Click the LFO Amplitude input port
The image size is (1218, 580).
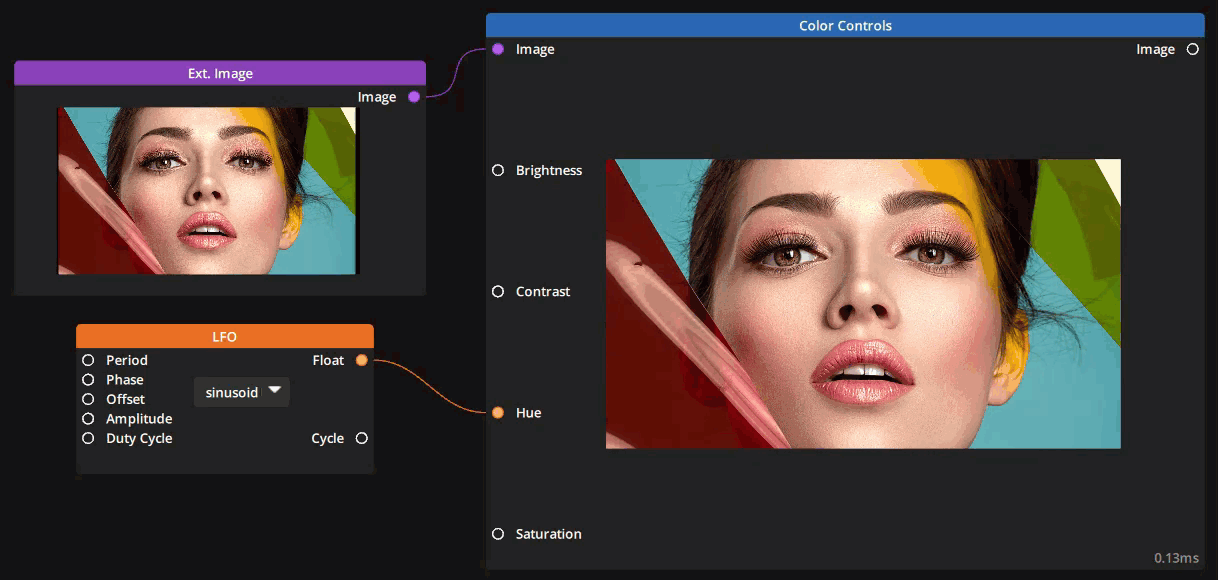pos(88,419)
